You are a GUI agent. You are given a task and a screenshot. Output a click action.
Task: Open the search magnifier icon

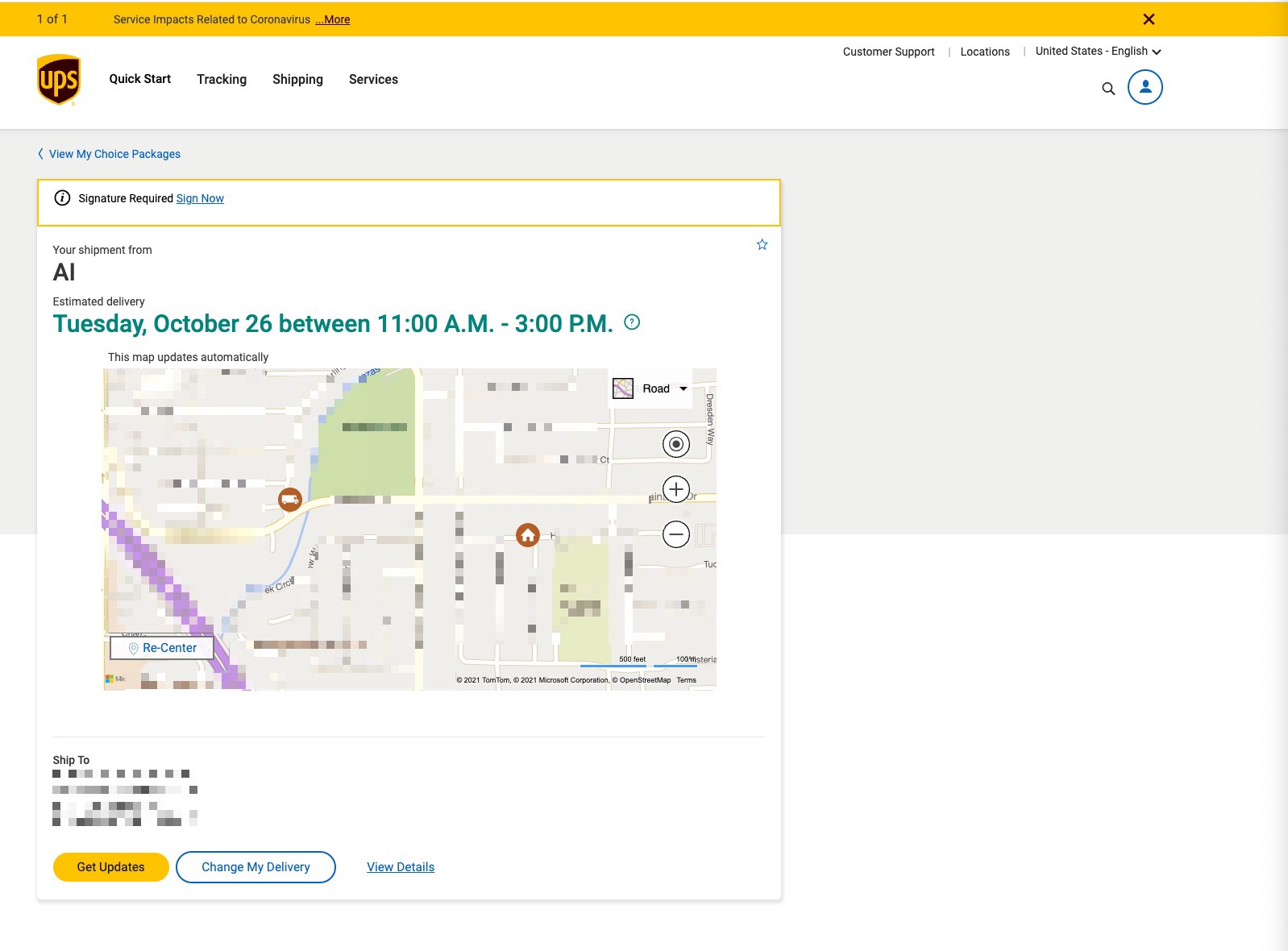pos(1108,89)
